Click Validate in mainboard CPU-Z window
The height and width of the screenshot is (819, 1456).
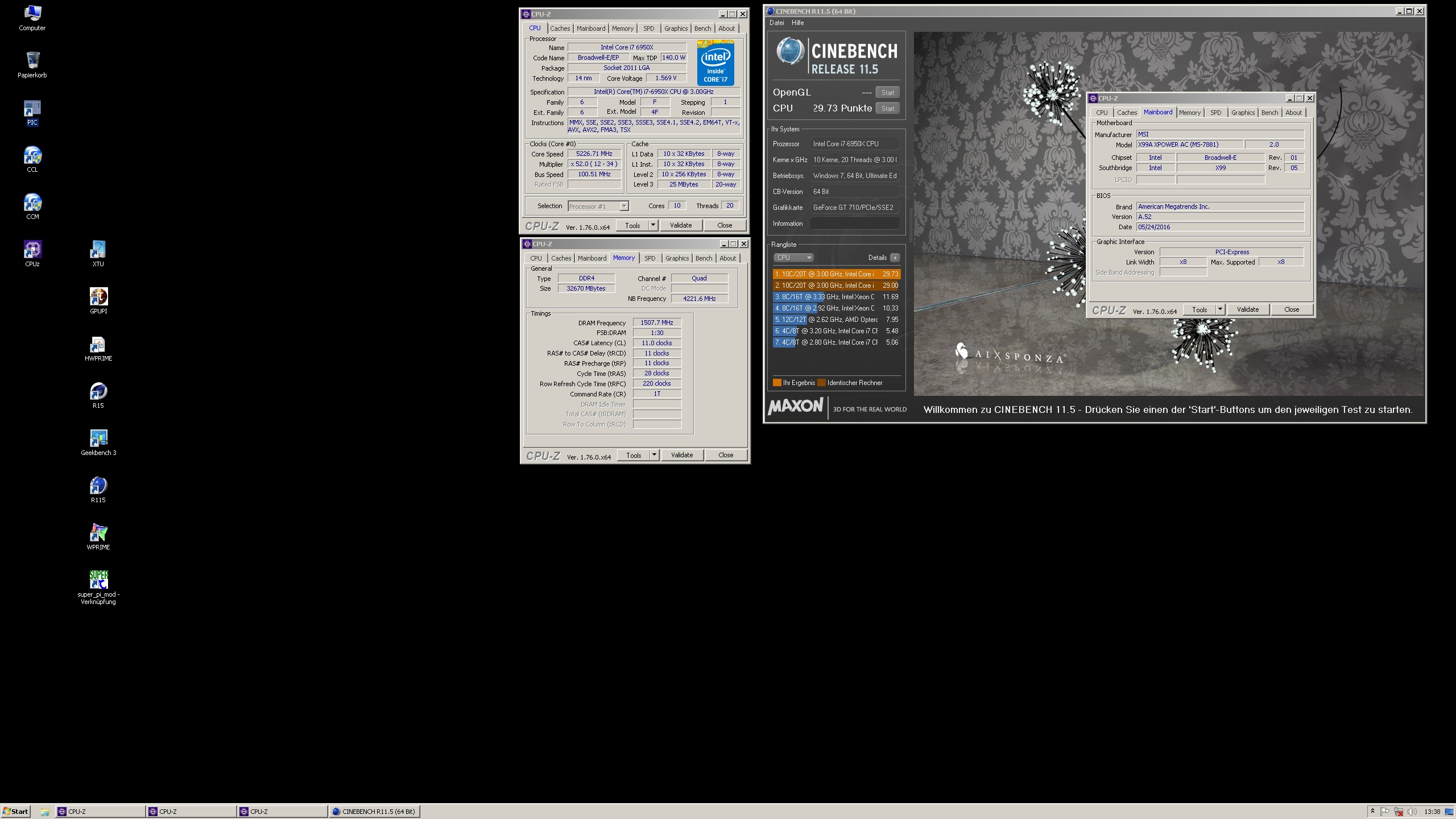coord(1248,309)
